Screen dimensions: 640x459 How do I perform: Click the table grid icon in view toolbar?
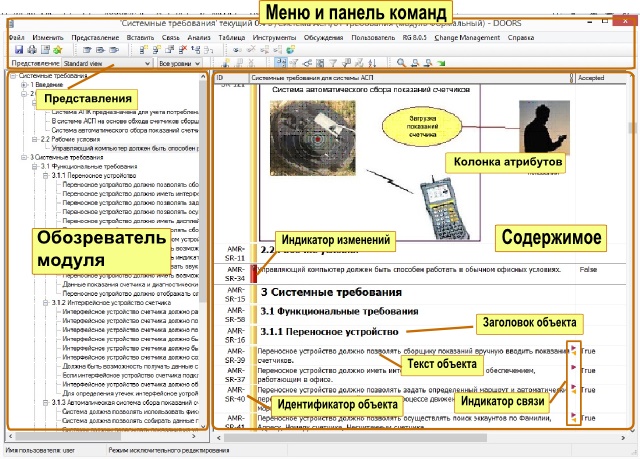click(320, 63)
